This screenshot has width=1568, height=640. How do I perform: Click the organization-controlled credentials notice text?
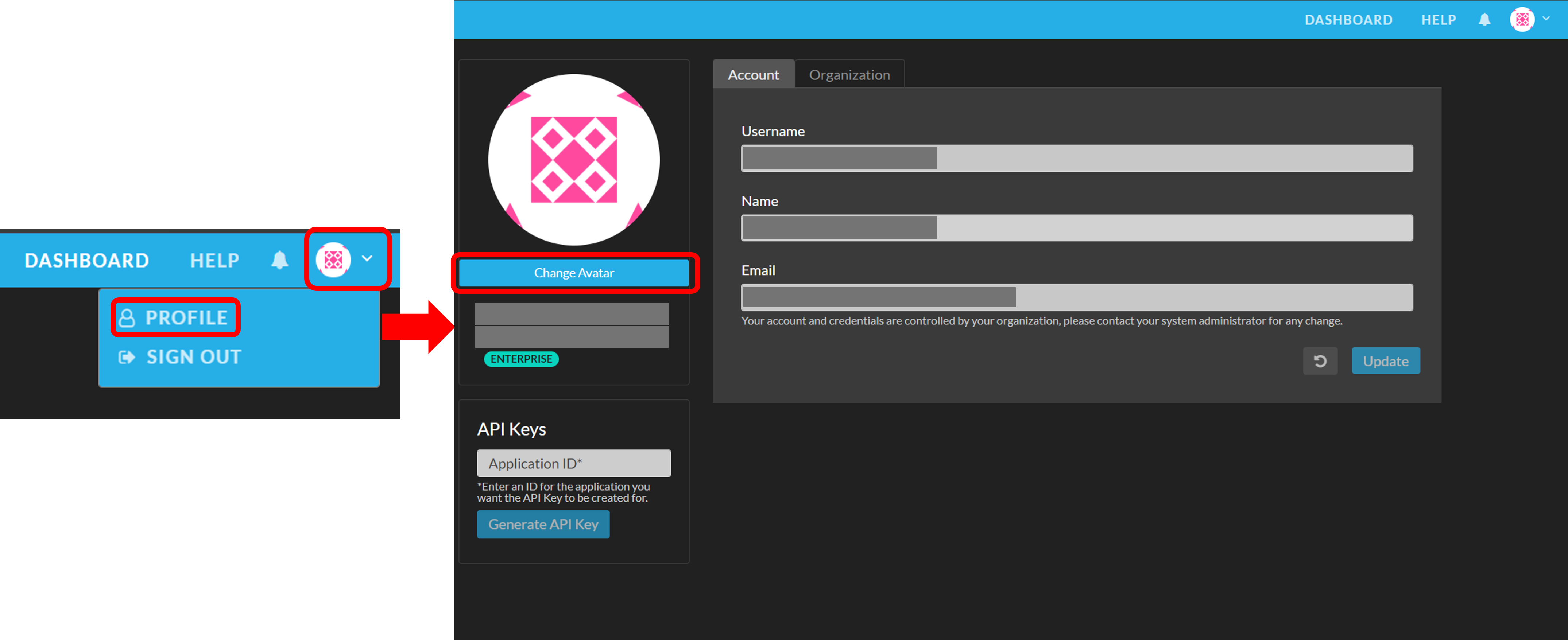click(1041, 321)
